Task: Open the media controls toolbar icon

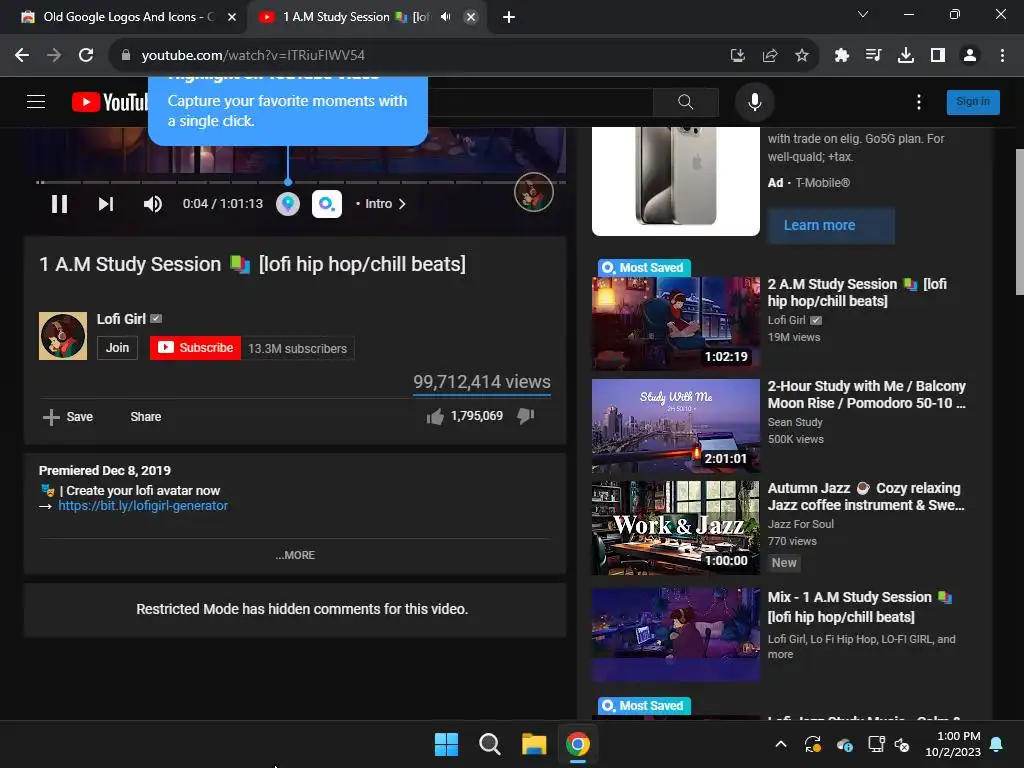Action: pos(873,56)
